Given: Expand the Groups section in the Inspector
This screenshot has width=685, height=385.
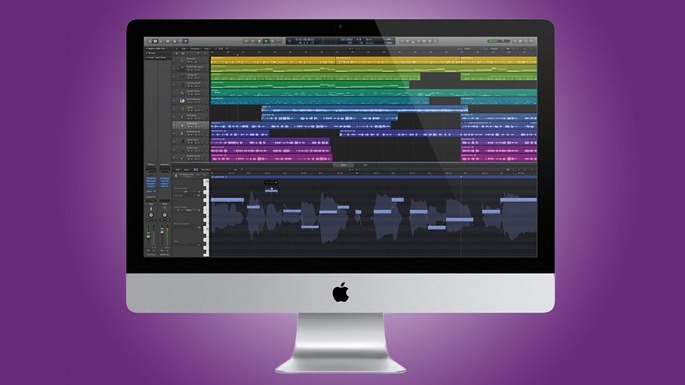Looking at the screenshot, I should [x=151, y=53].
